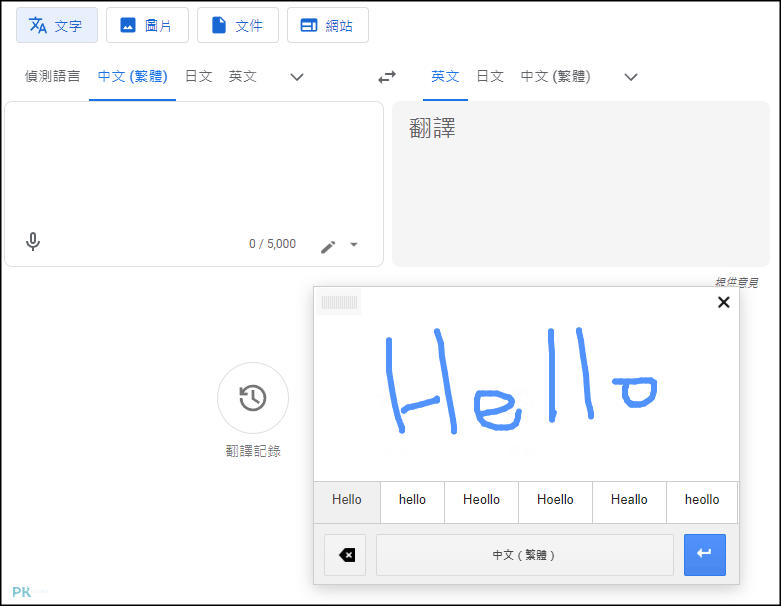The image size is (781, 606).
Task: Choose the handwriting suggestion "Hoello"
Action: click(555, 500)
